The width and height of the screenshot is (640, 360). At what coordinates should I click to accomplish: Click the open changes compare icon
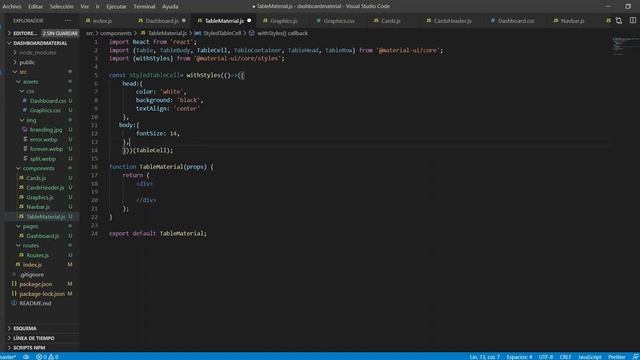(x=619, y=20)
